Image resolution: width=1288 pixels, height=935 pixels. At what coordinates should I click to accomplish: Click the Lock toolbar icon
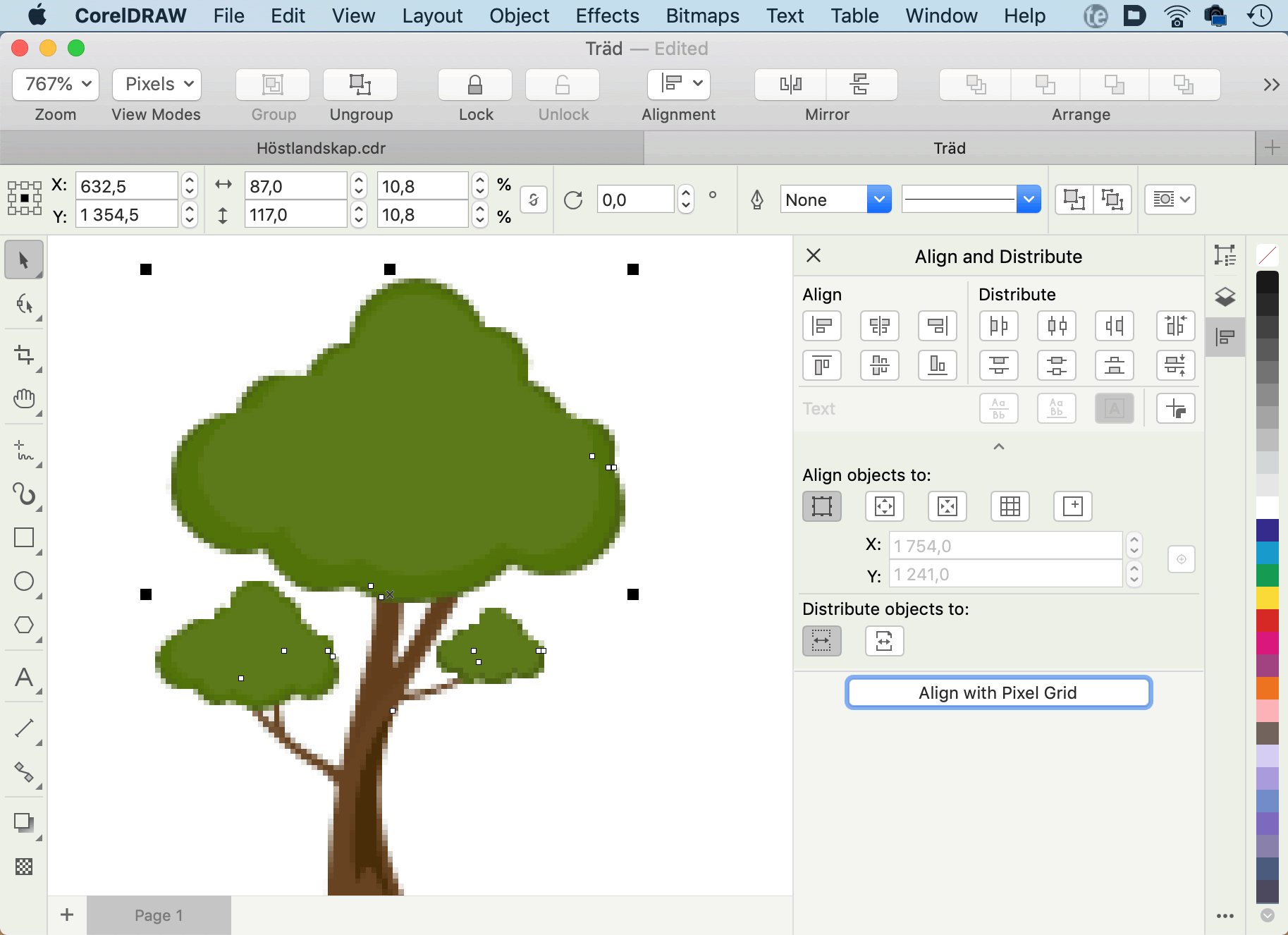(x=475, y=85)
